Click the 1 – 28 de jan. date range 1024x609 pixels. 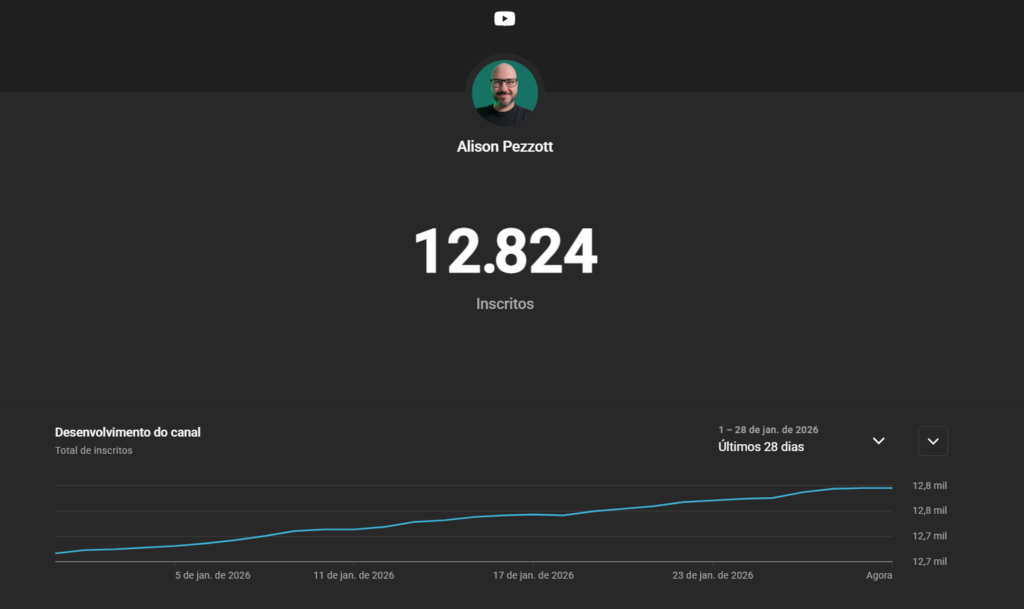tap(768, 429)
